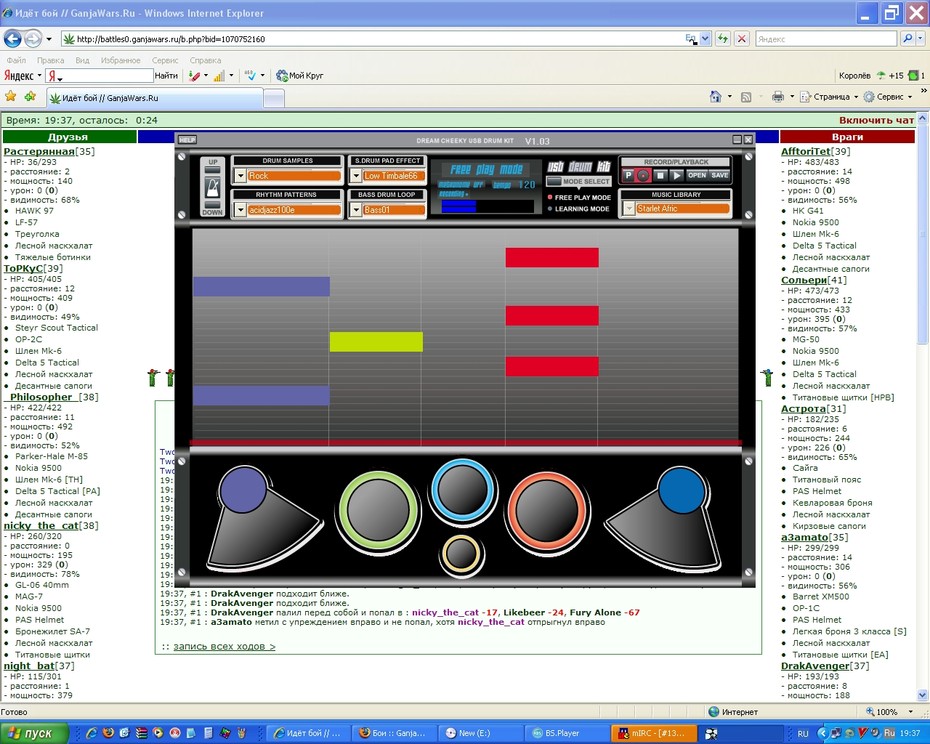Expand the Drum Samples dropdown showing Rock

click(x=240, y=176)
